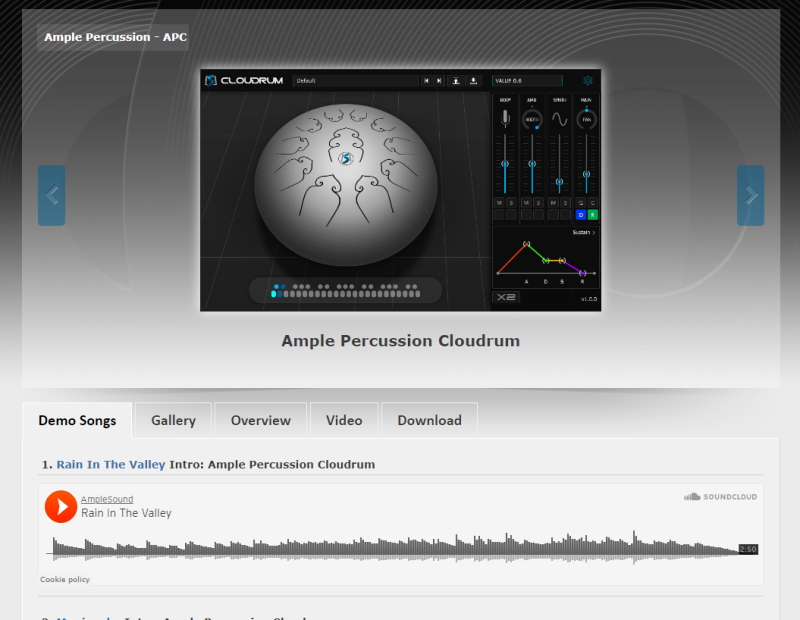The height and width of the screenshot is (620, 800).
Task: Click the decay node on the envelope graph
Action: (545, 260)
